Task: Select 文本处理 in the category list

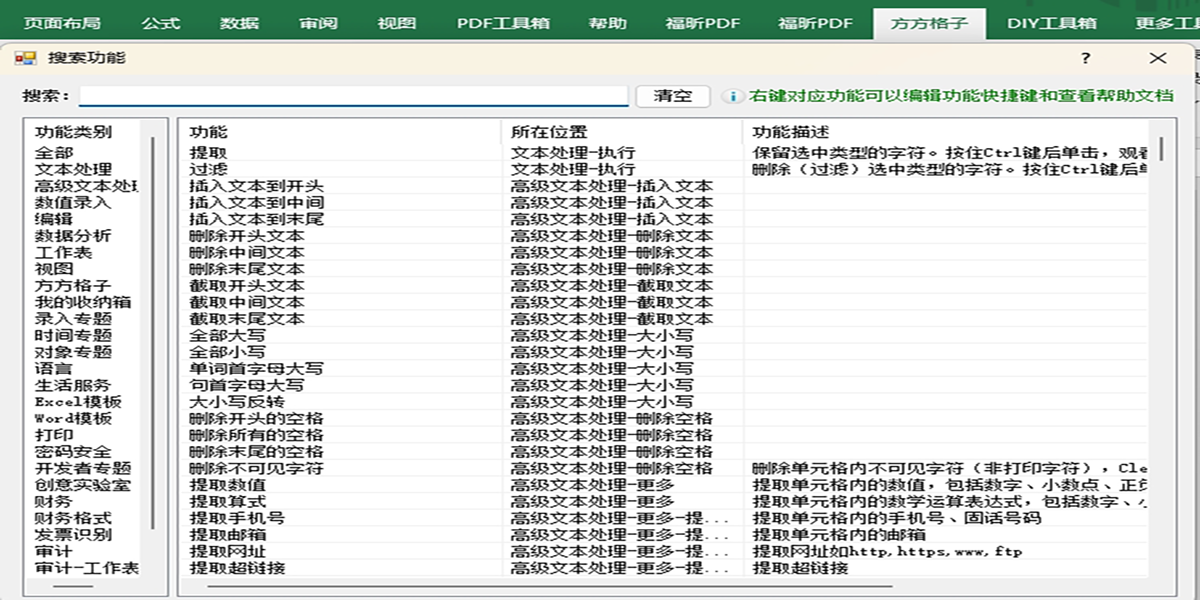Action: (73, 169)
